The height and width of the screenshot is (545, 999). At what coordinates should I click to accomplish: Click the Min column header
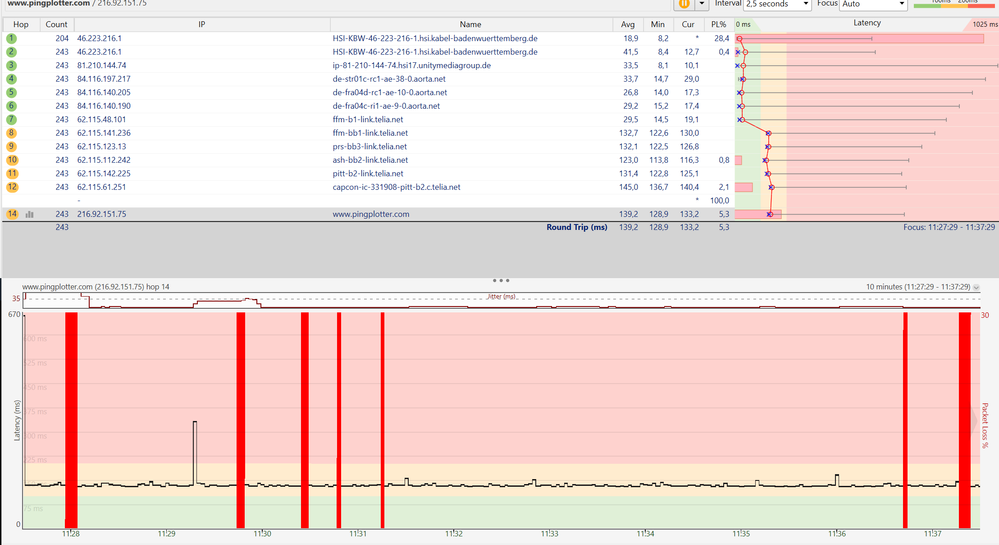pos(658,24)
